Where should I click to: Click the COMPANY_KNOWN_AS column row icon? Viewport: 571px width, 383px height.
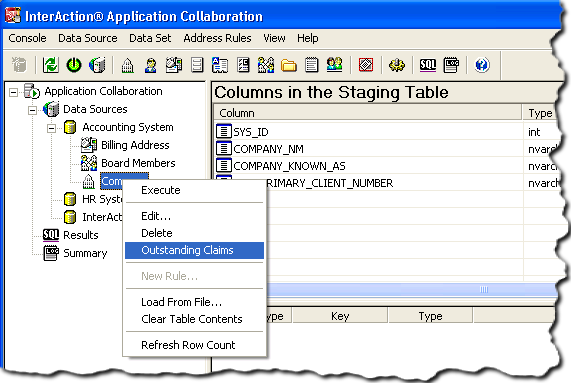224,165
